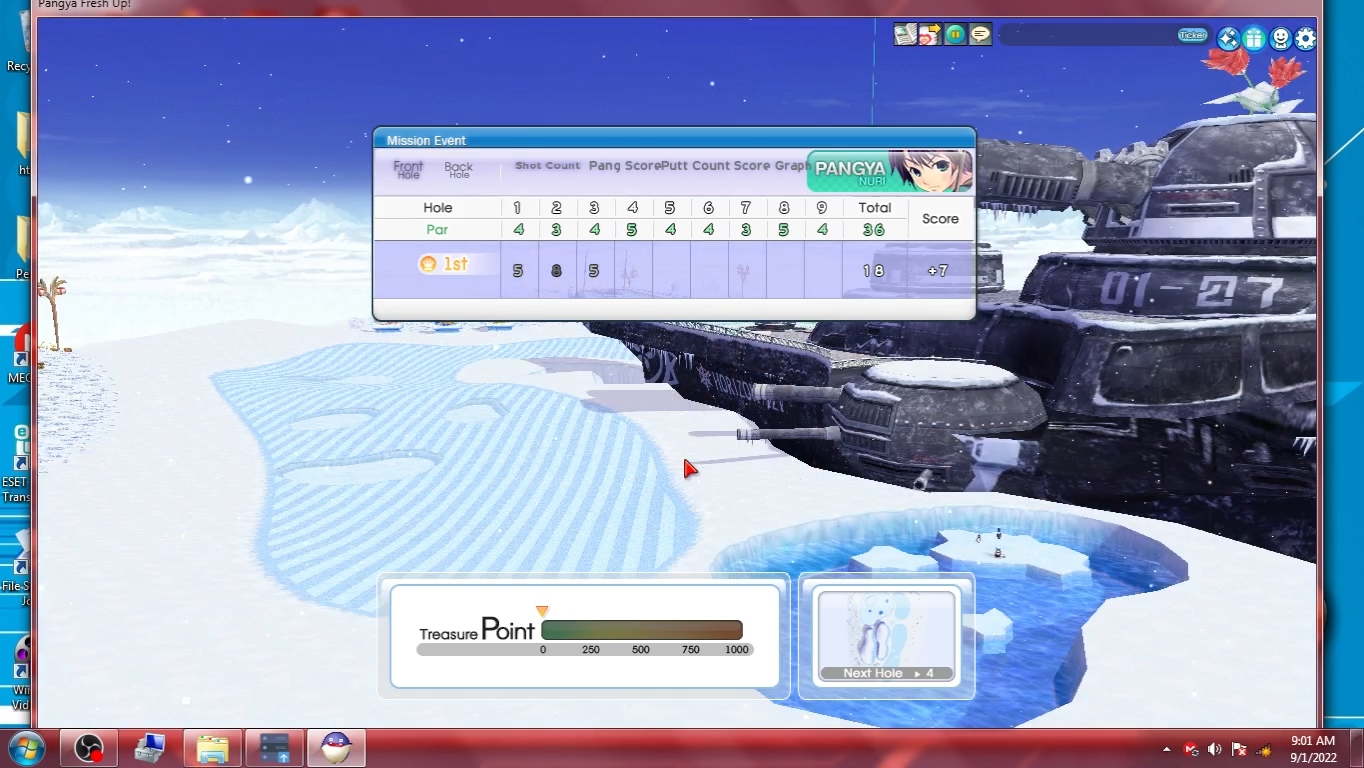
Task: Select the Shot Count tab
Action: click(547, 166)
